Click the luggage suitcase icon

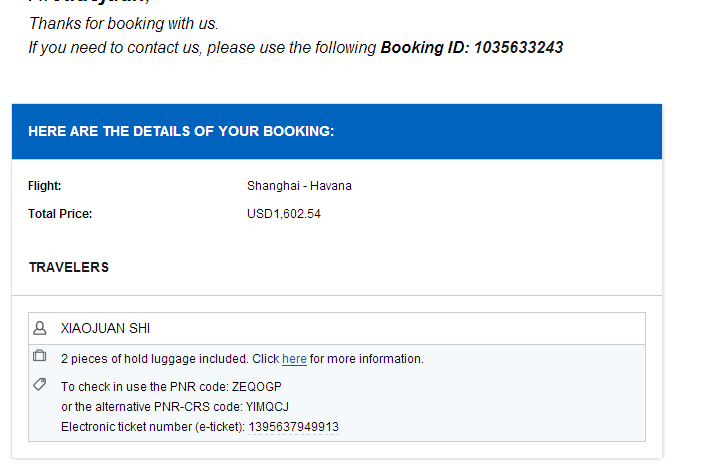point(40,356)
